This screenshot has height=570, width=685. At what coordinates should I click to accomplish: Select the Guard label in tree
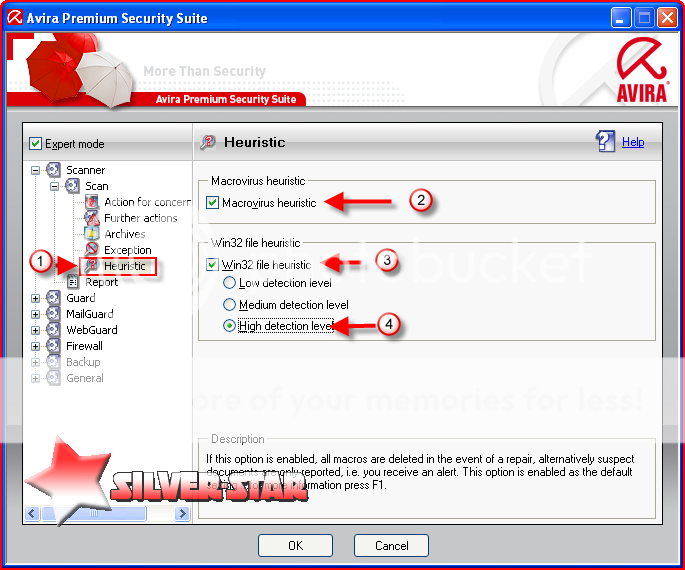tap(80, 298)
